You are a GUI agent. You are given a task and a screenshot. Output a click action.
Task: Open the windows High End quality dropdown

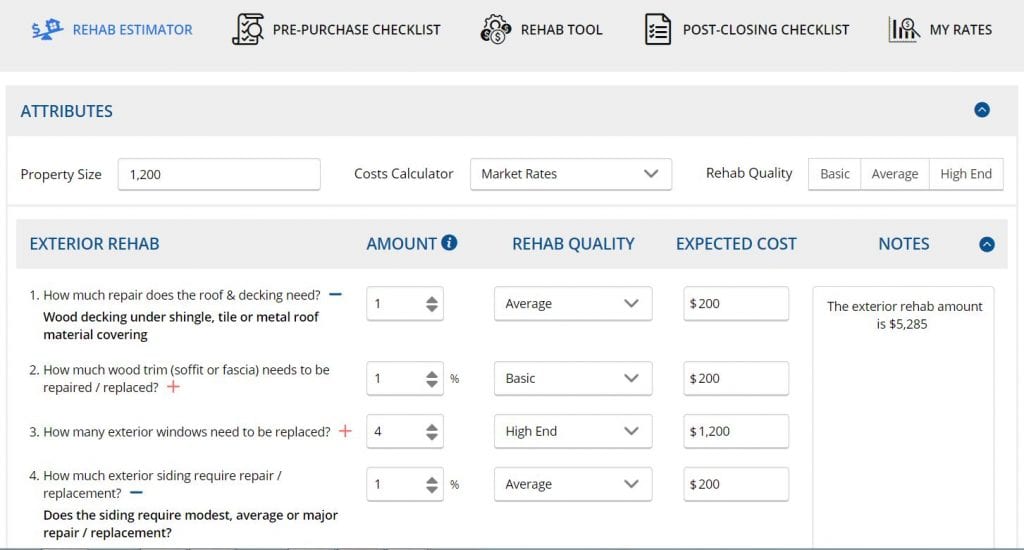point(572,432)
